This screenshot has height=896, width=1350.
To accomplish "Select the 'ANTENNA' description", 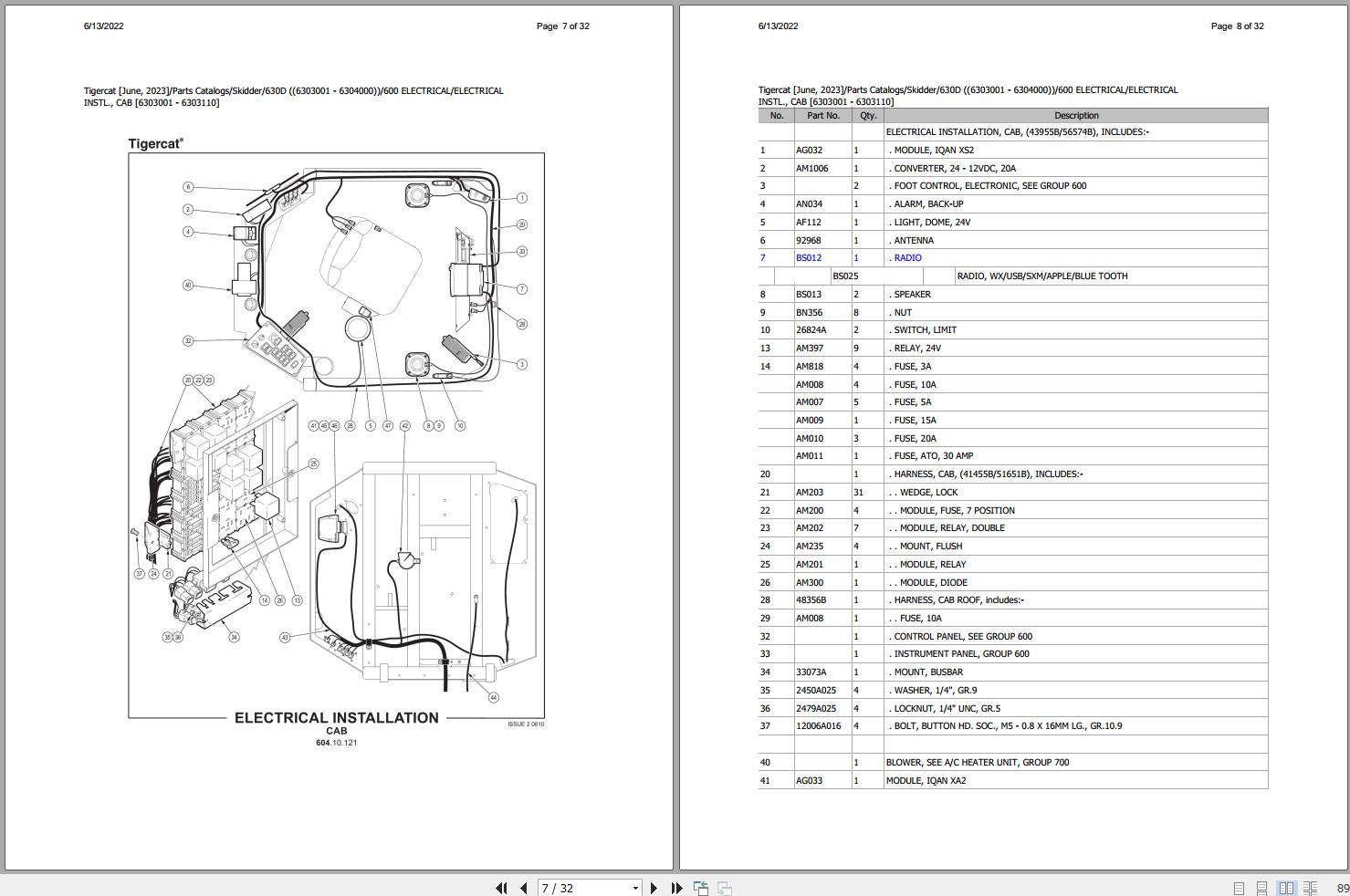I will tap(914, 241).
